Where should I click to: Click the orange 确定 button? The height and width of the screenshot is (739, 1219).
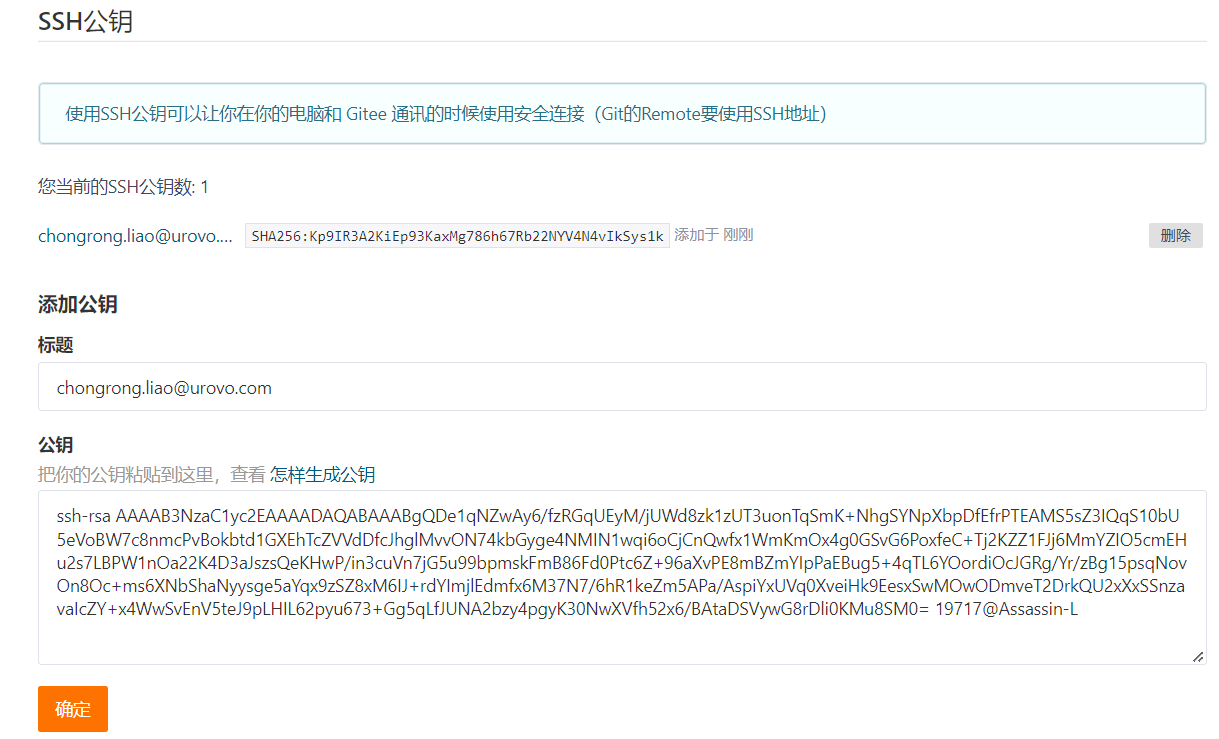coord(73,709)
